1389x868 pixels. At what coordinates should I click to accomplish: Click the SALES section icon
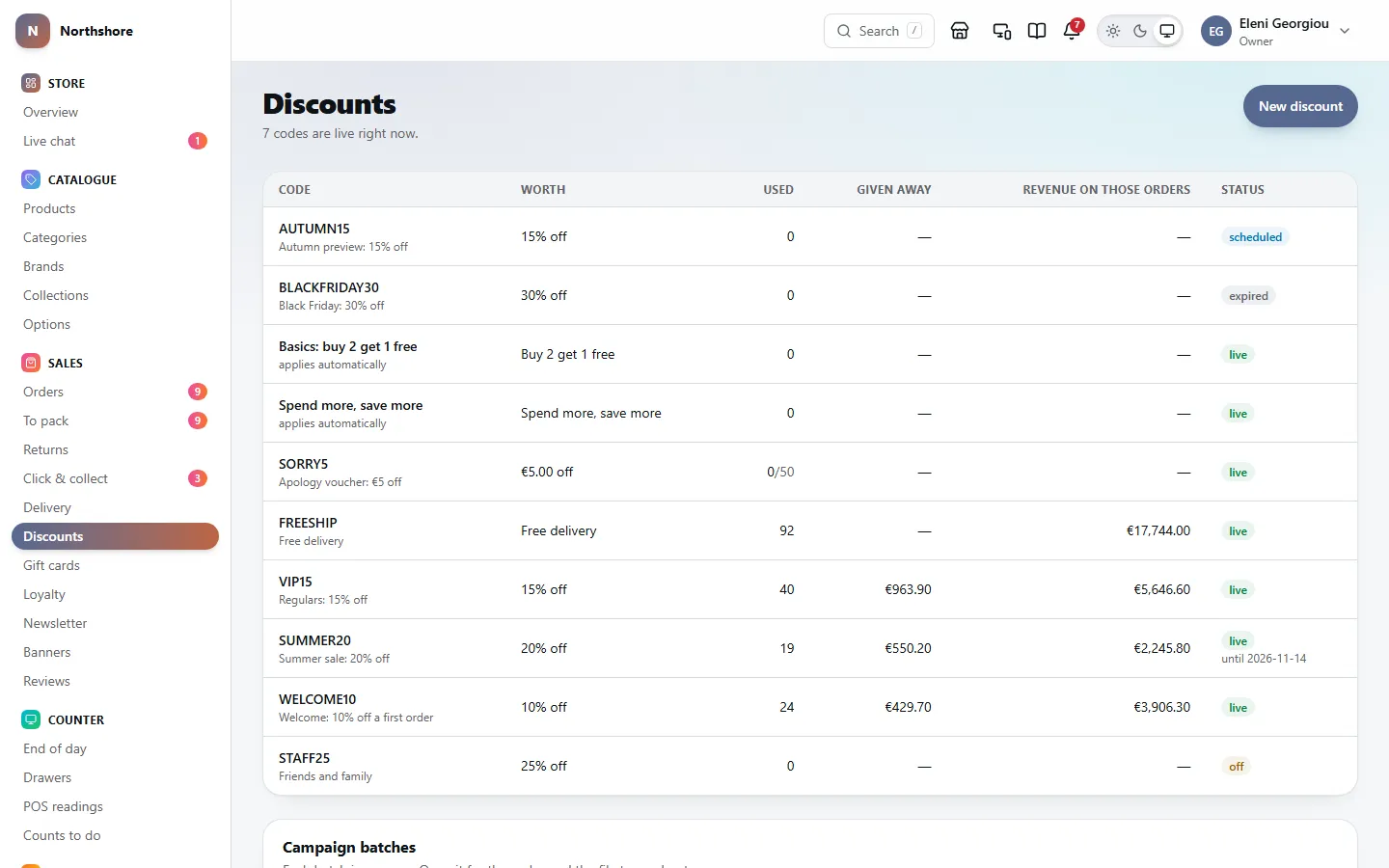(x=31, y=363)
